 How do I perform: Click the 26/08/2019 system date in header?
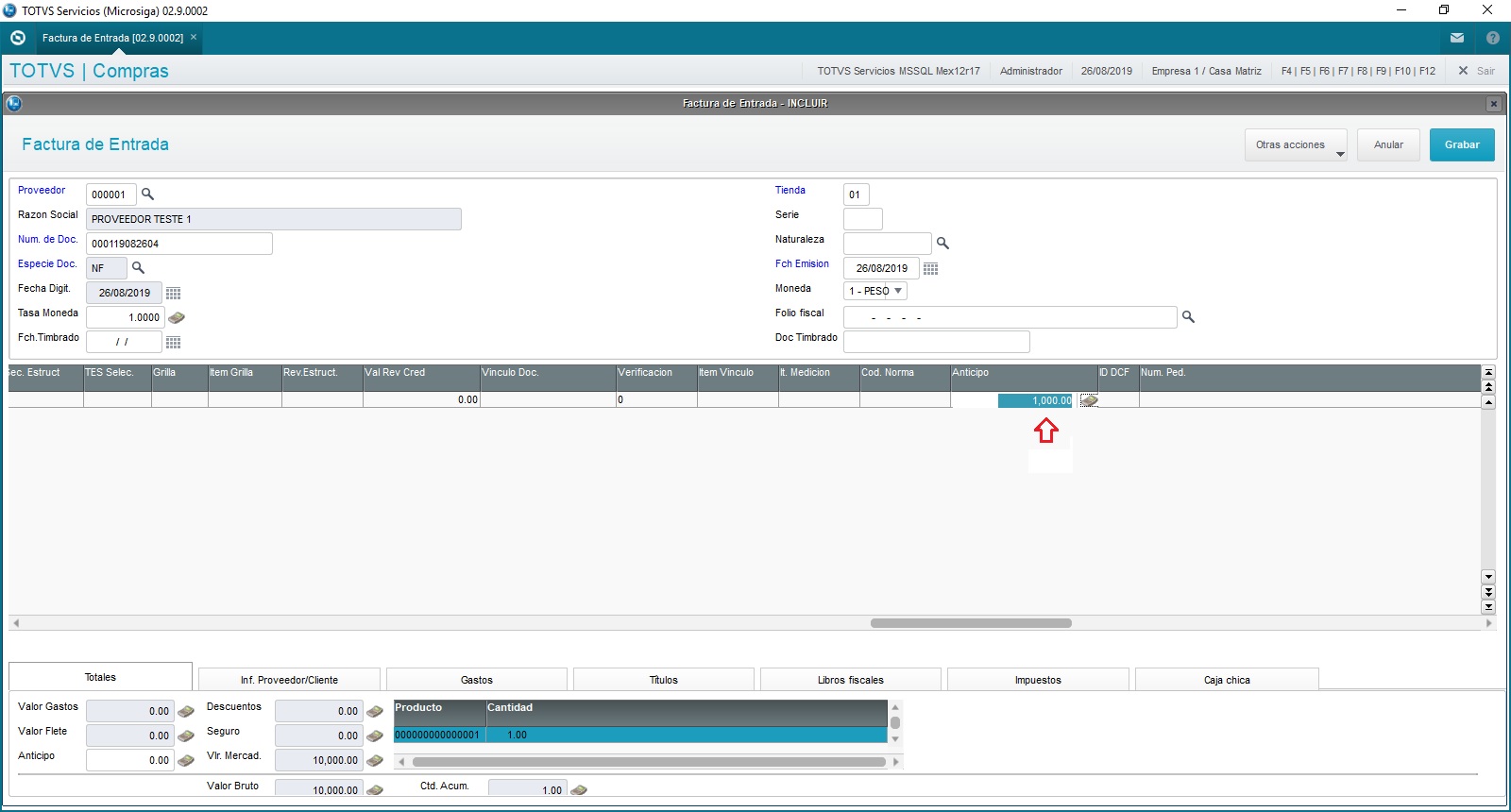tap(1106, 71)
